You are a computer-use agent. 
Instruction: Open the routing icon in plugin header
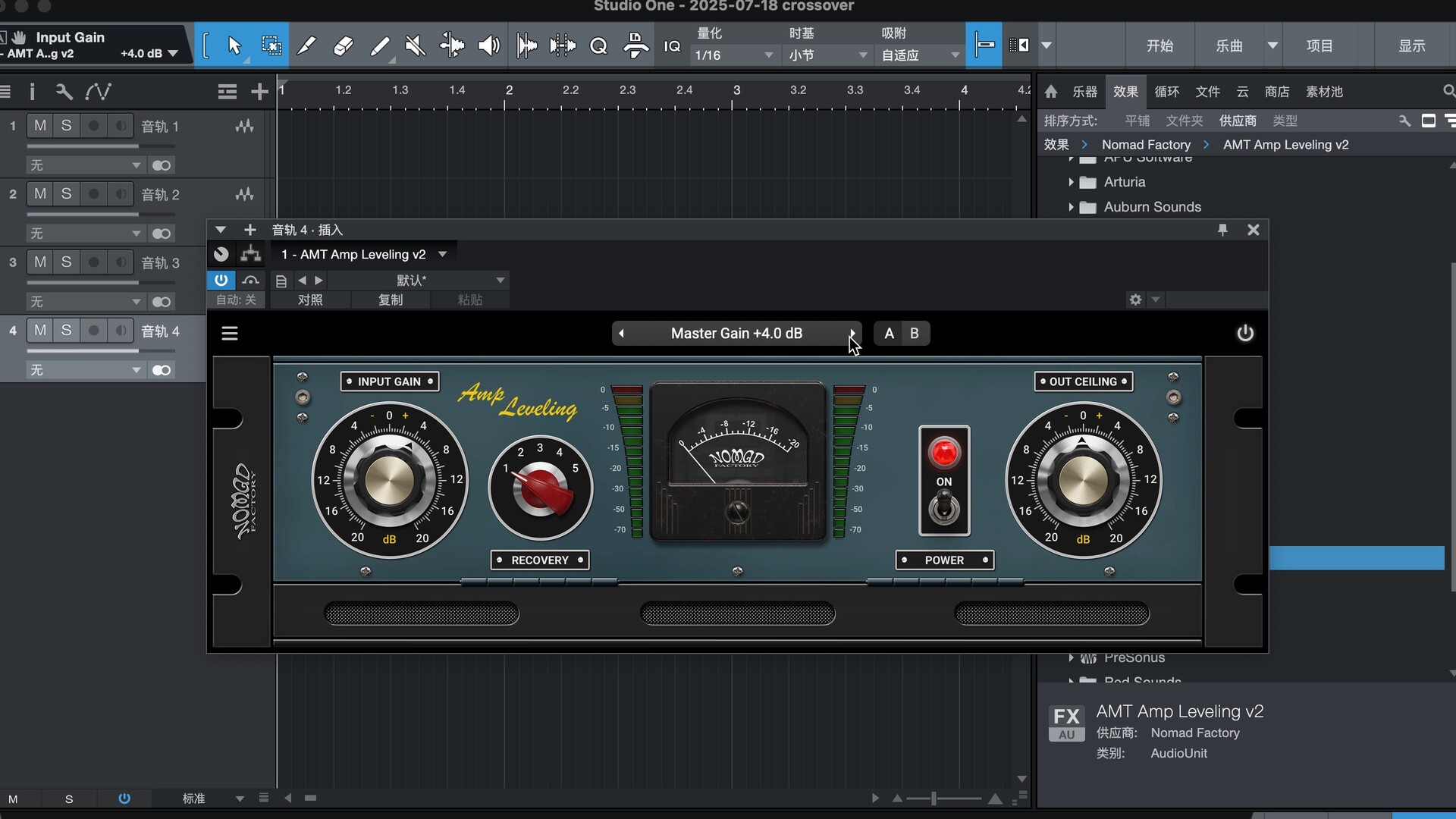point(250,254)
